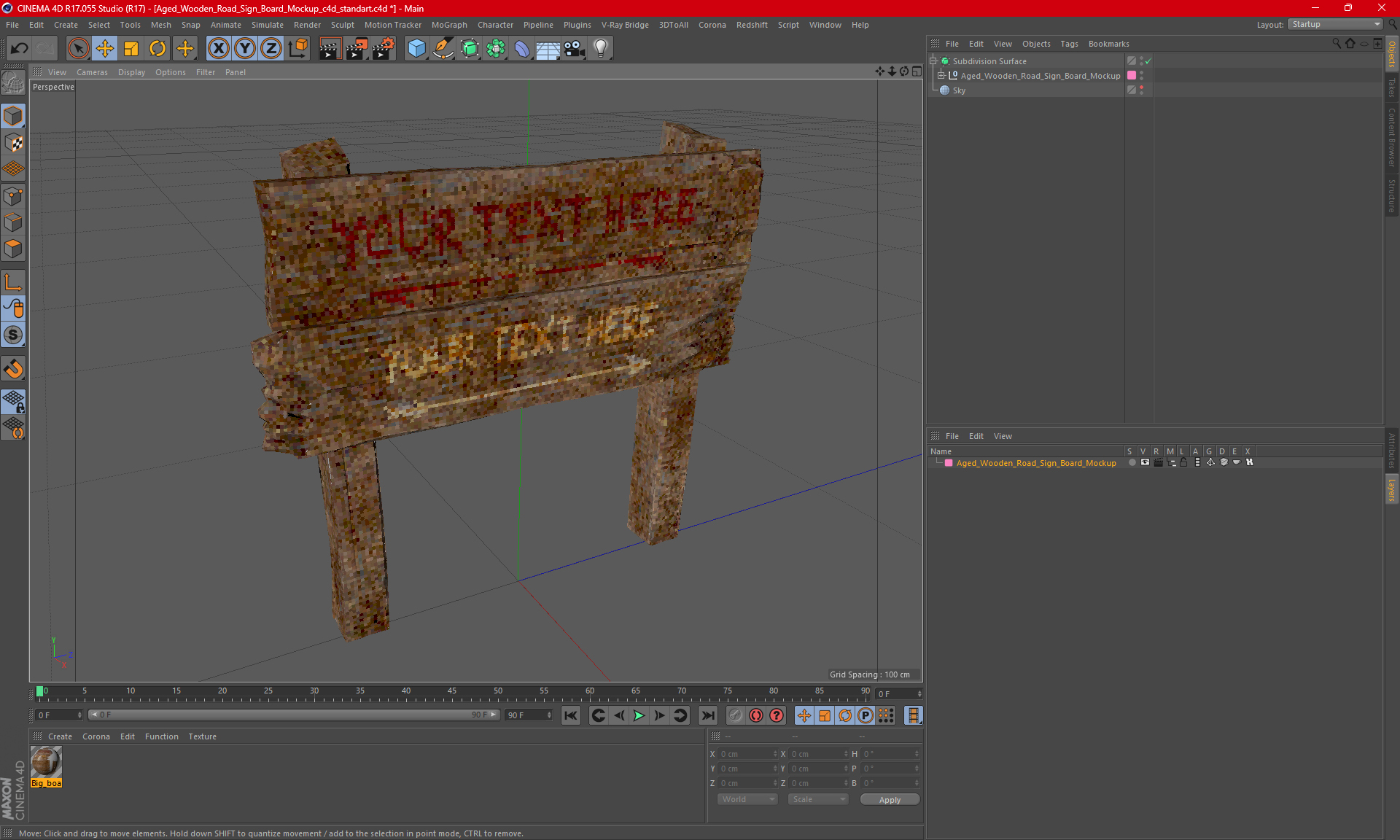Add a Cube primitive object
Screen dimensions: 1400x840
point(416,48)
